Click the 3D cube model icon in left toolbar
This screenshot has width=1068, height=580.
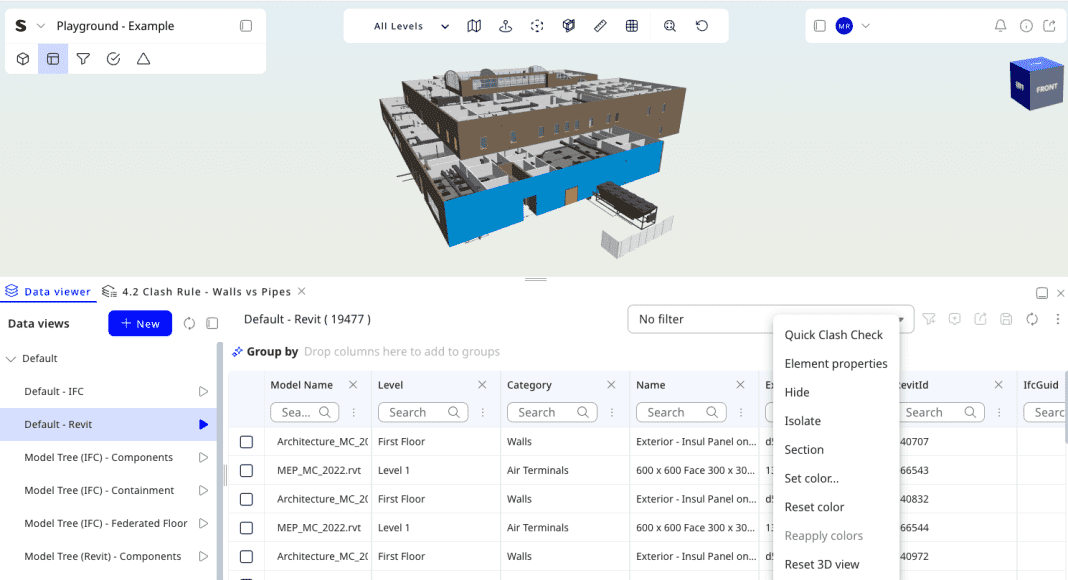pyautogui.click(x=23, y=59)
